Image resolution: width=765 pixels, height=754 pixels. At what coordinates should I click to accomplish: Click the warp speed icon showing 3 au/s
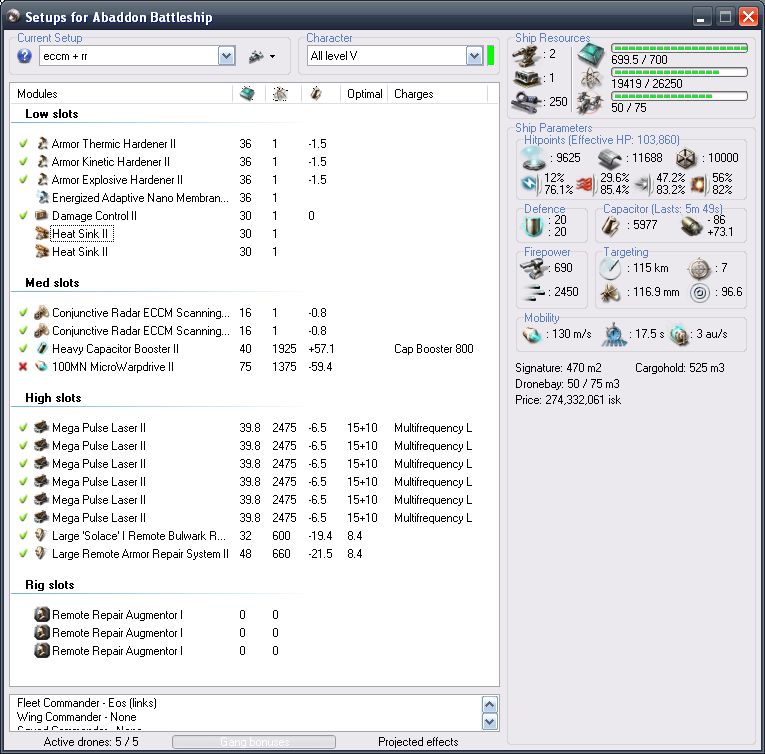pyautogui.click(x=679, y=335)
